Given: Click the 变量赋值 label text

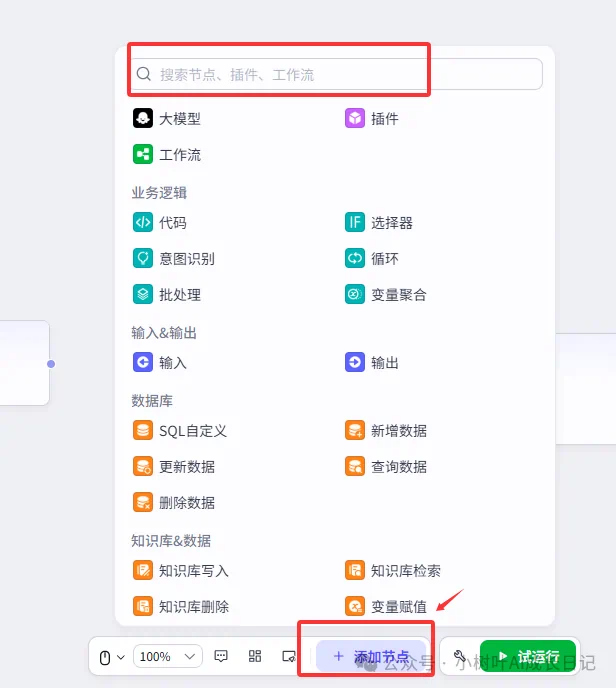Looking at the screenshot, I should (399, 606).
